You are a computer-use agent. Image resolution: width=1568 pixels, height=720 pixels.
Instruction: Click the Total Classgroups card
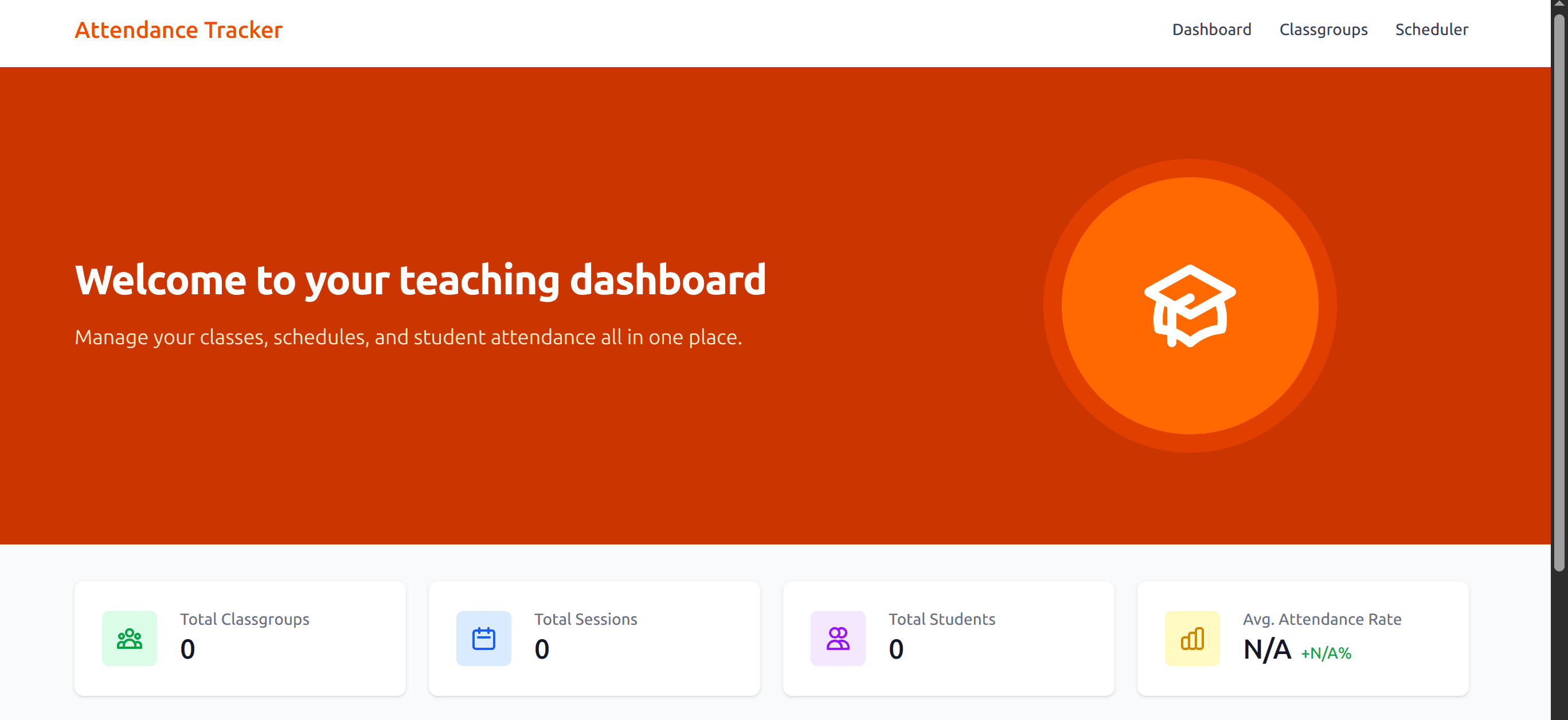point(240,639)
